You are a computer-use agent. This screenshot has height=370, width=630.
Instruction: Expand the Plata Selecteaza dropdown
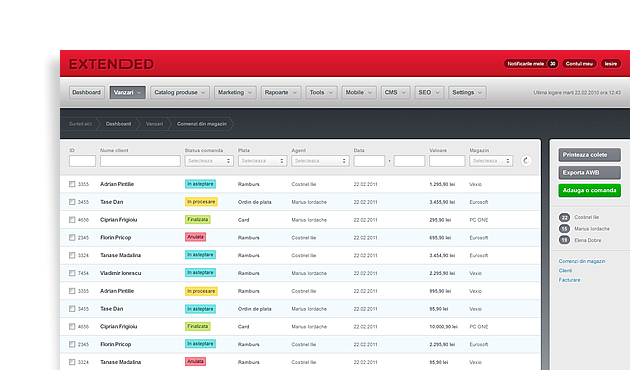tap(262, 161)
